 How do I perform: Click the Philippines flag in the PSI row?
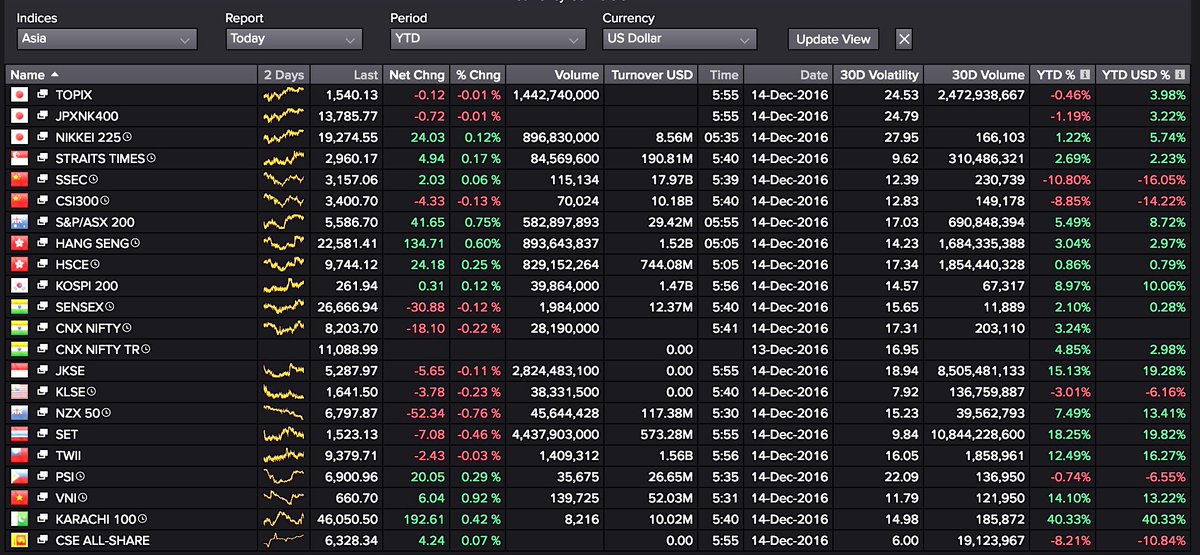pyautogui.click(x=17, y=477)
